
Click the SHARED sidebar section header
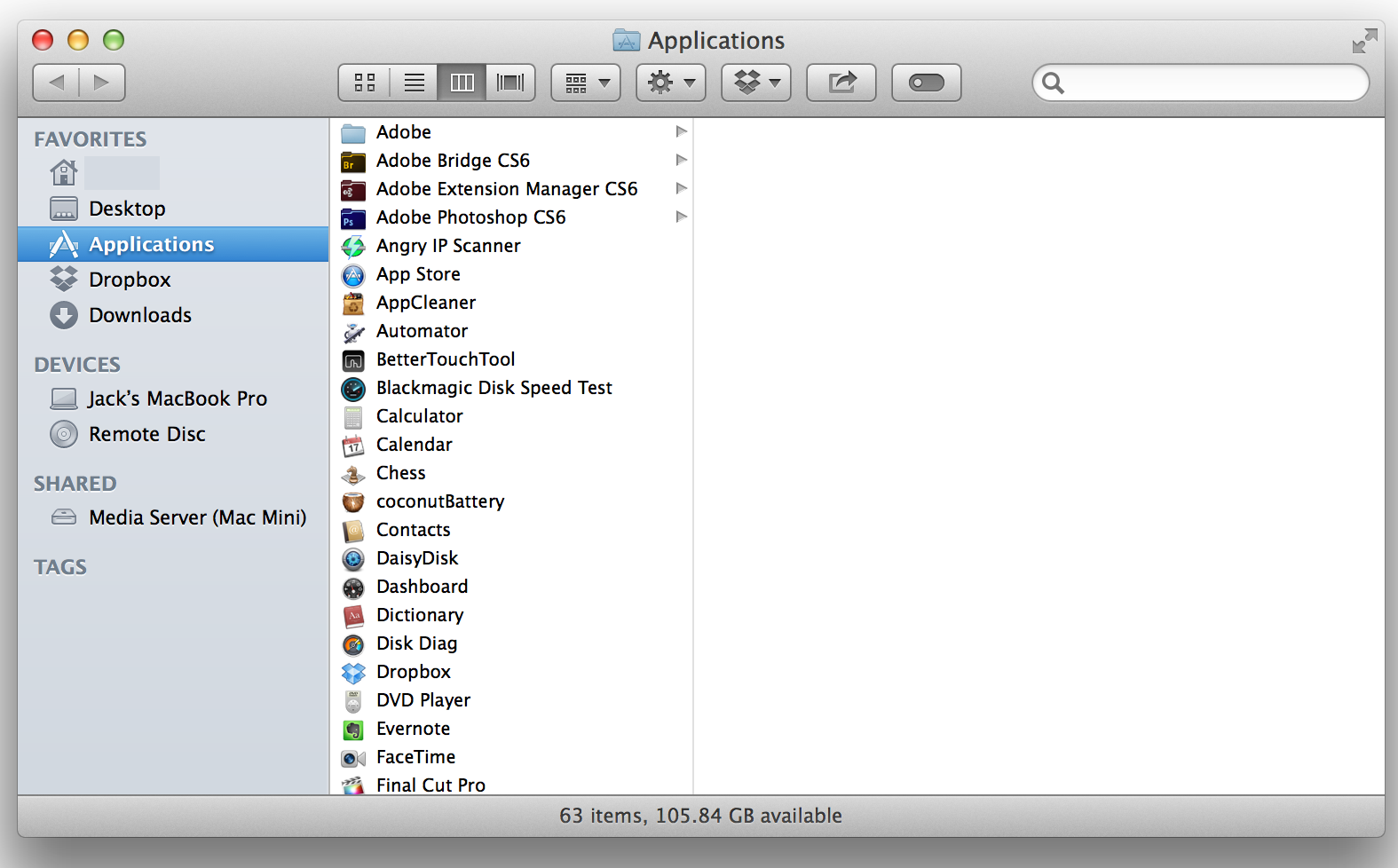coord(75,484)
